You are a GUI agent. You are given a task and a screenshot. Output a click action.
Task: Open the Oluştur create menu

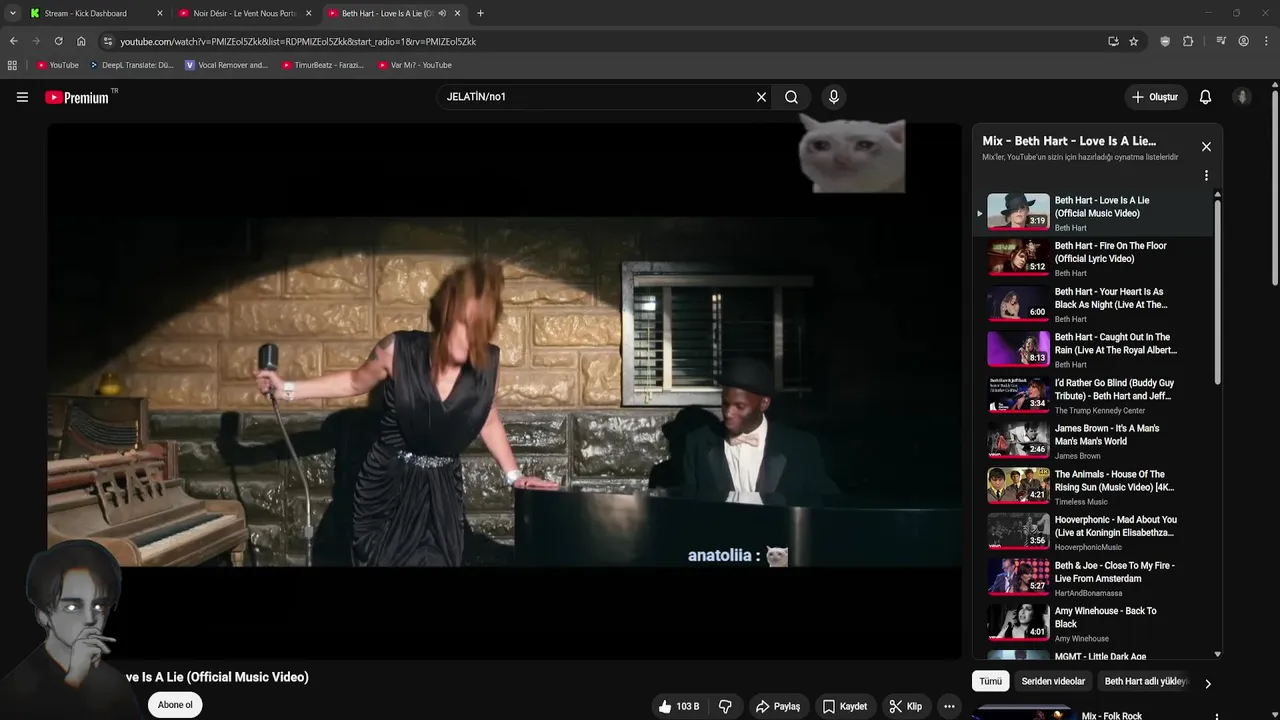(1155, 97)
